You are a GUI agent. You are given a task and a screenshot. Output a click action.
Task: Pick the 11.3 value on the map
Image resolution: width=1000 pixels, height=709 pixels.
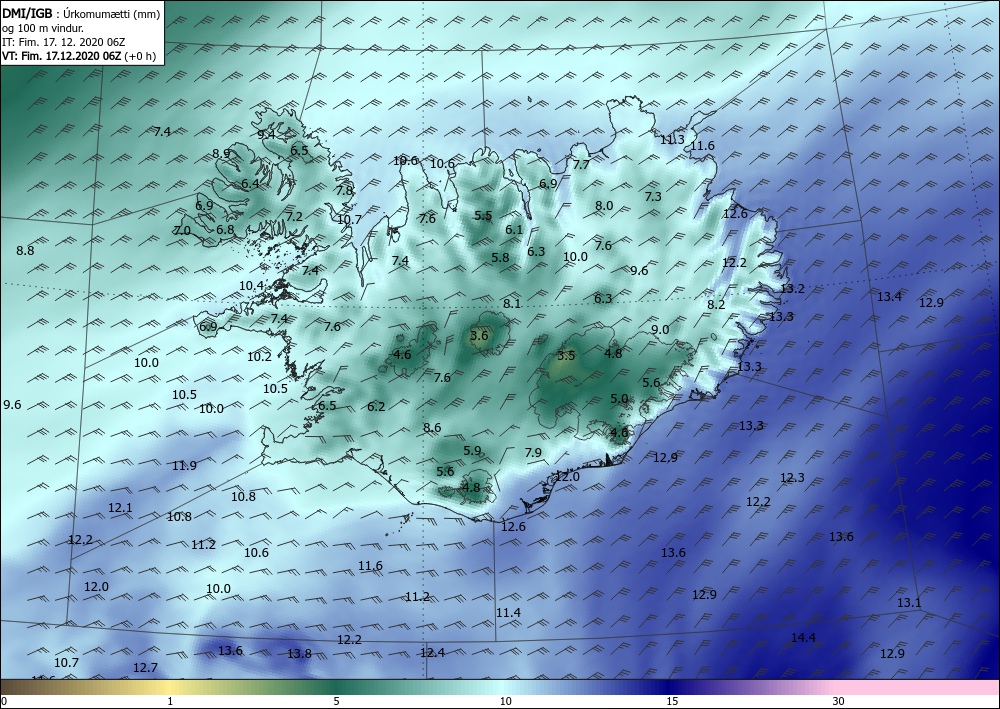(x=672, y=140)
